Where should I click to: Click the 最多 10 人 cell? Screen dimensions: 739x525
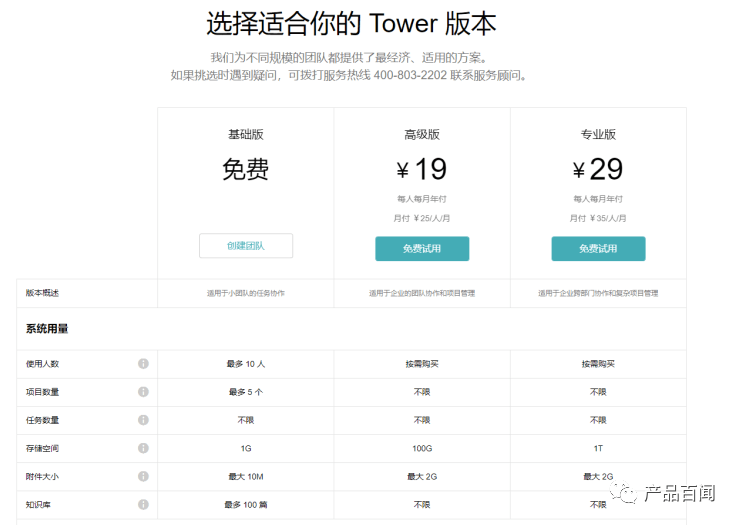click(x=246, y=364)
